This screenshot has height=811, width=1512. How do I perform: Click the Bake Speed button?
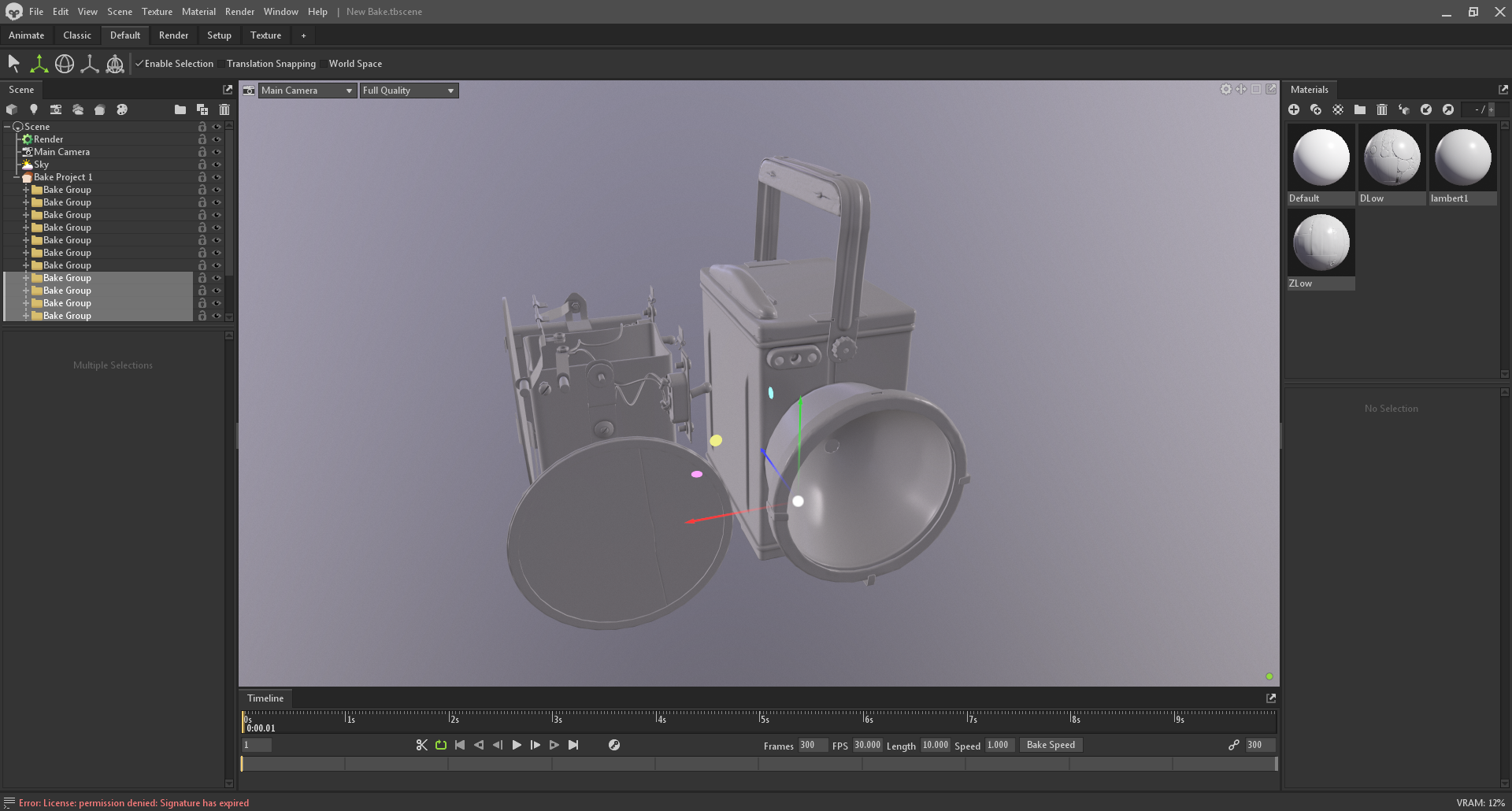[1051, 745]
